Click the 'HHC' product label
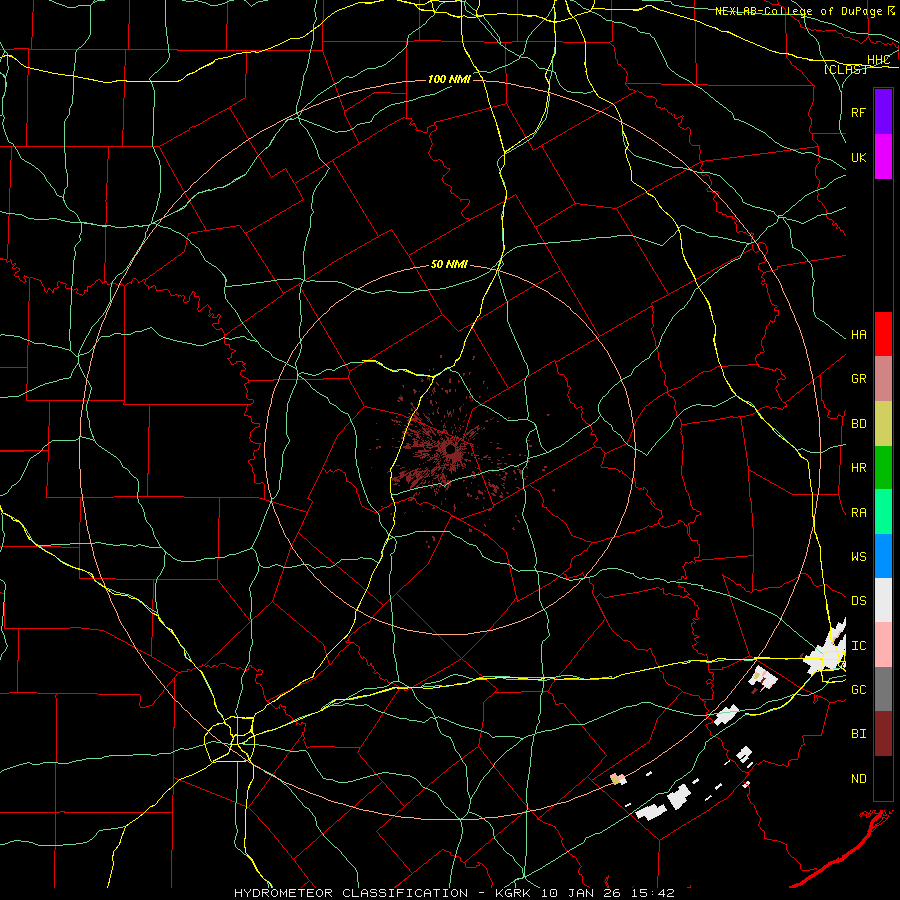 coord(878,60)
